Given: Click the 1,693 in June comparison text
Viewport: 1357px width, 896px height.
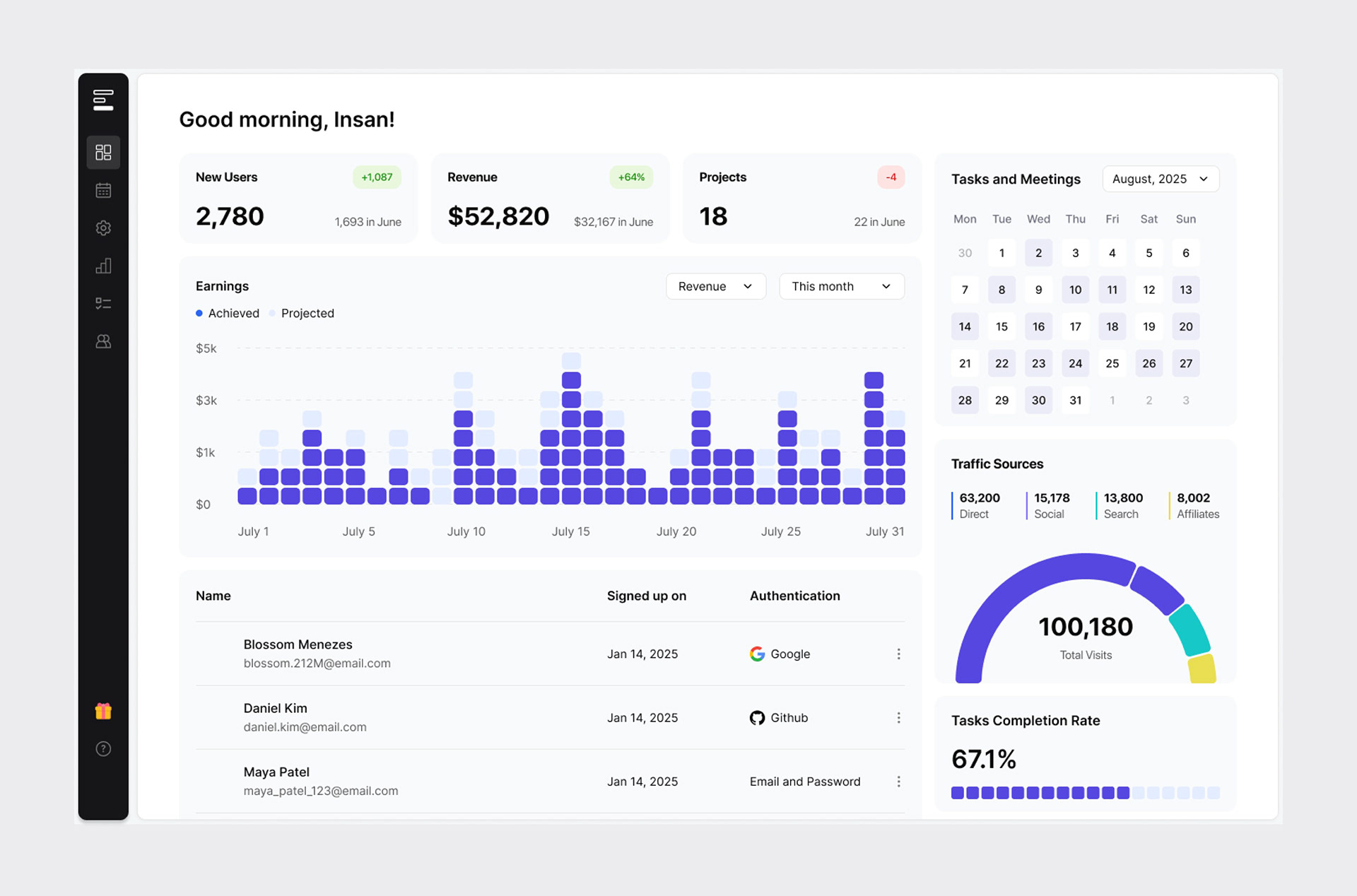Looking at the screenshot, I should coord(368,222).
